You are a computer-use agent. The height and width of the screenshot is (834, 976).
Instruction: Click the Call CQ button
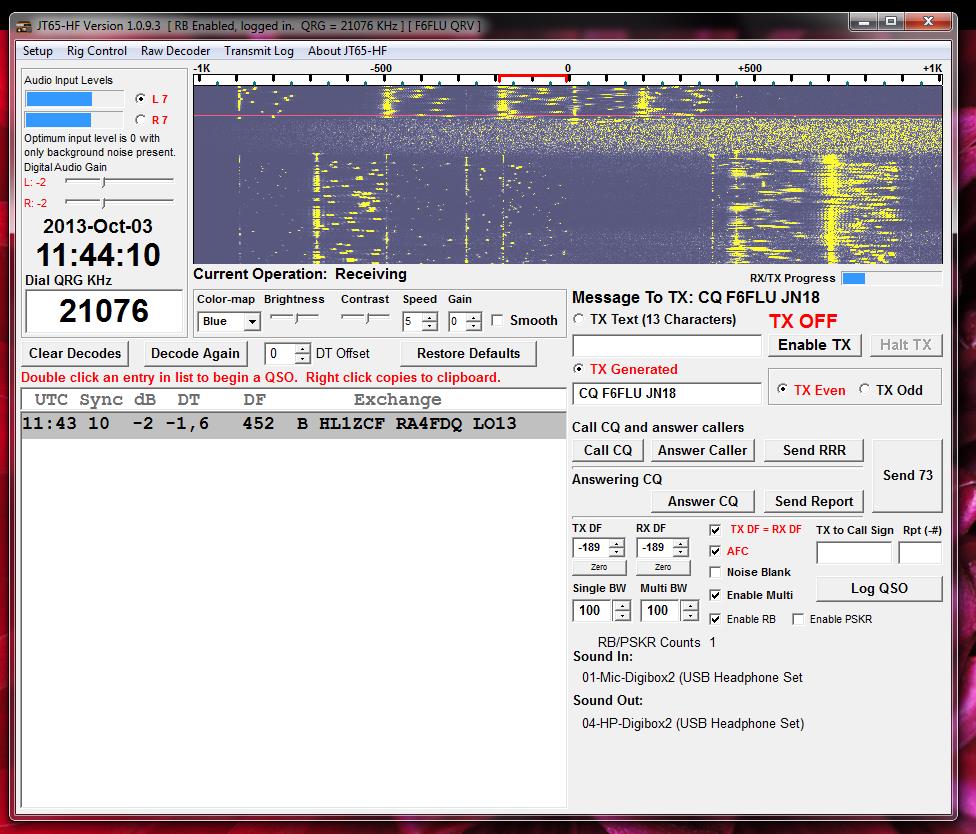[x=608, y=450]
